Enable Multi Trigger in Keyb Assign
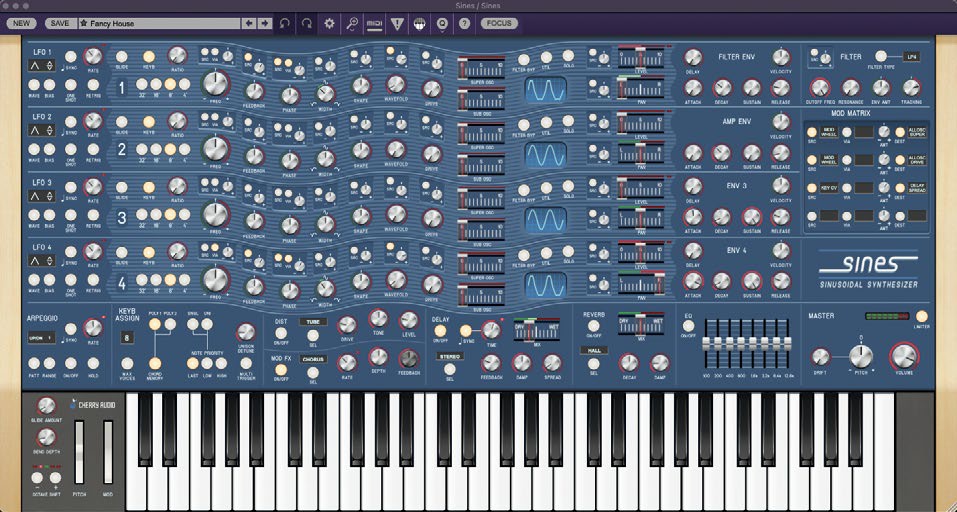The height and width of the screenshot is (512, 957). click(246, 363)
